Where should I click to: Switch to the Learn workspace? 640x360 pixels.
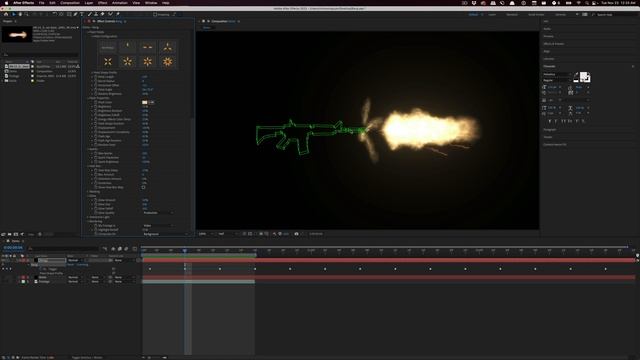(492, 15)
